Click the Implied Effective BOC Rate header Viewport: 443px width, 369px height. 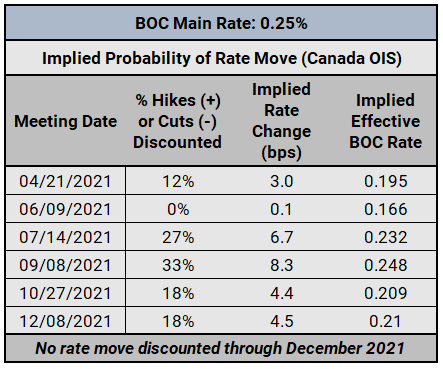(386, 121)
